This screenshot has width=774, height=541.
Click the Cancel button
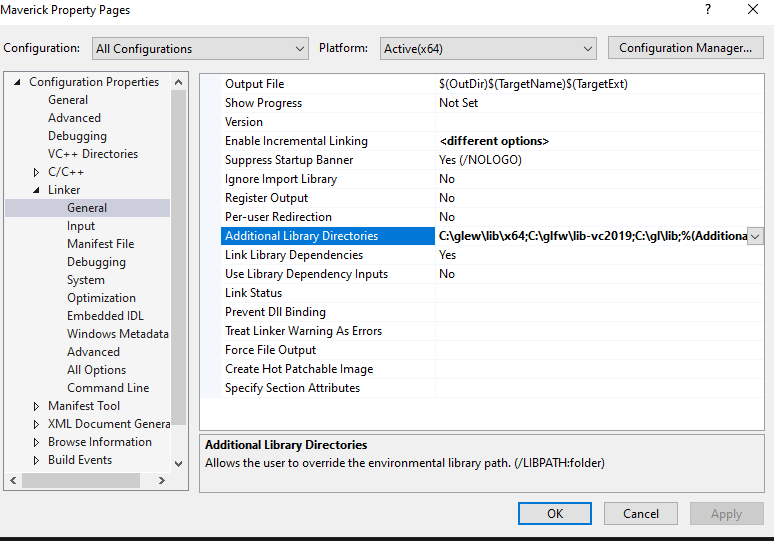(641, 513)
